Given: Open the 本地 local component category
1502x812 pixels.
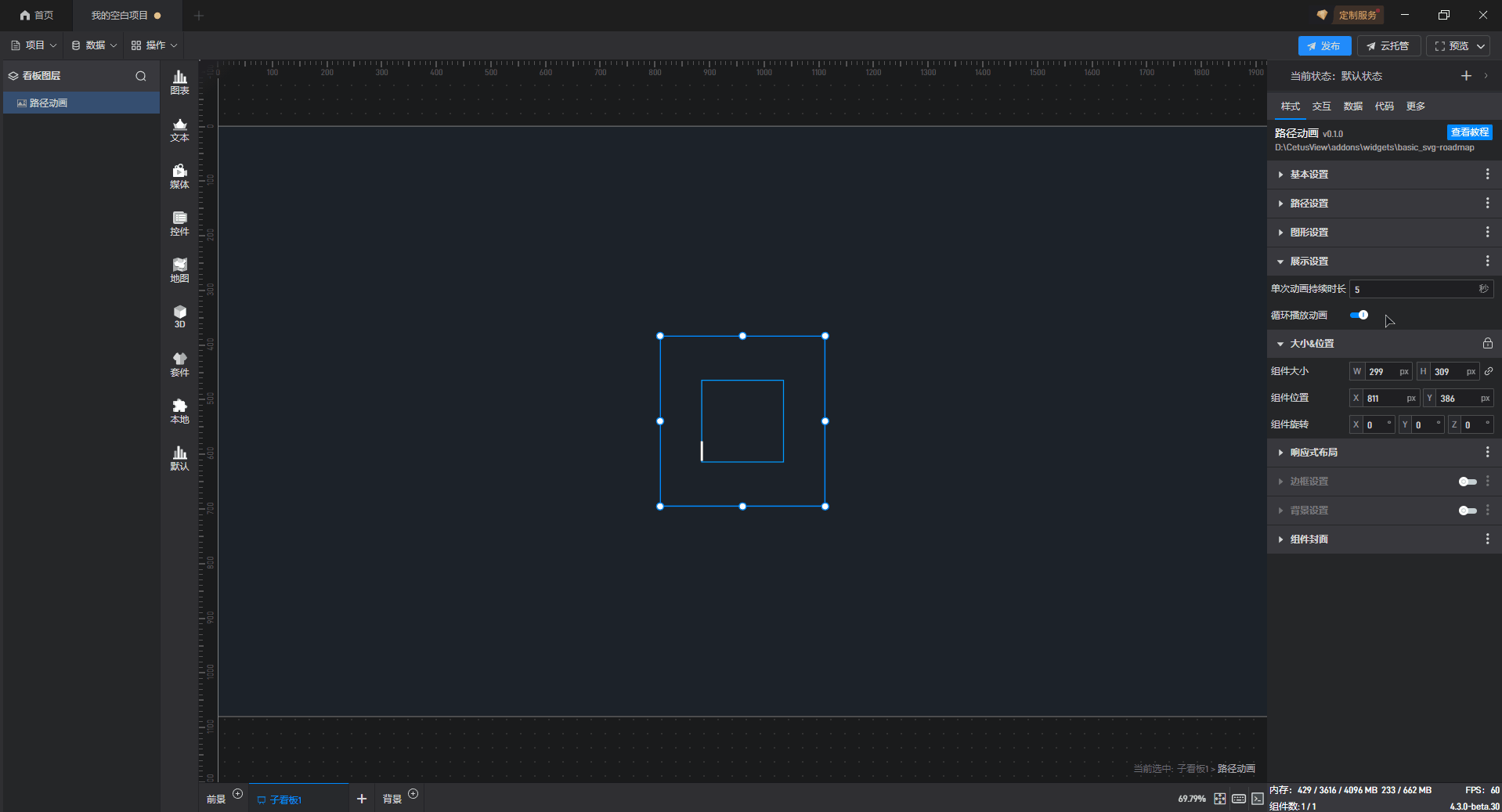Looking at the screenshot, I should (179, 411).
